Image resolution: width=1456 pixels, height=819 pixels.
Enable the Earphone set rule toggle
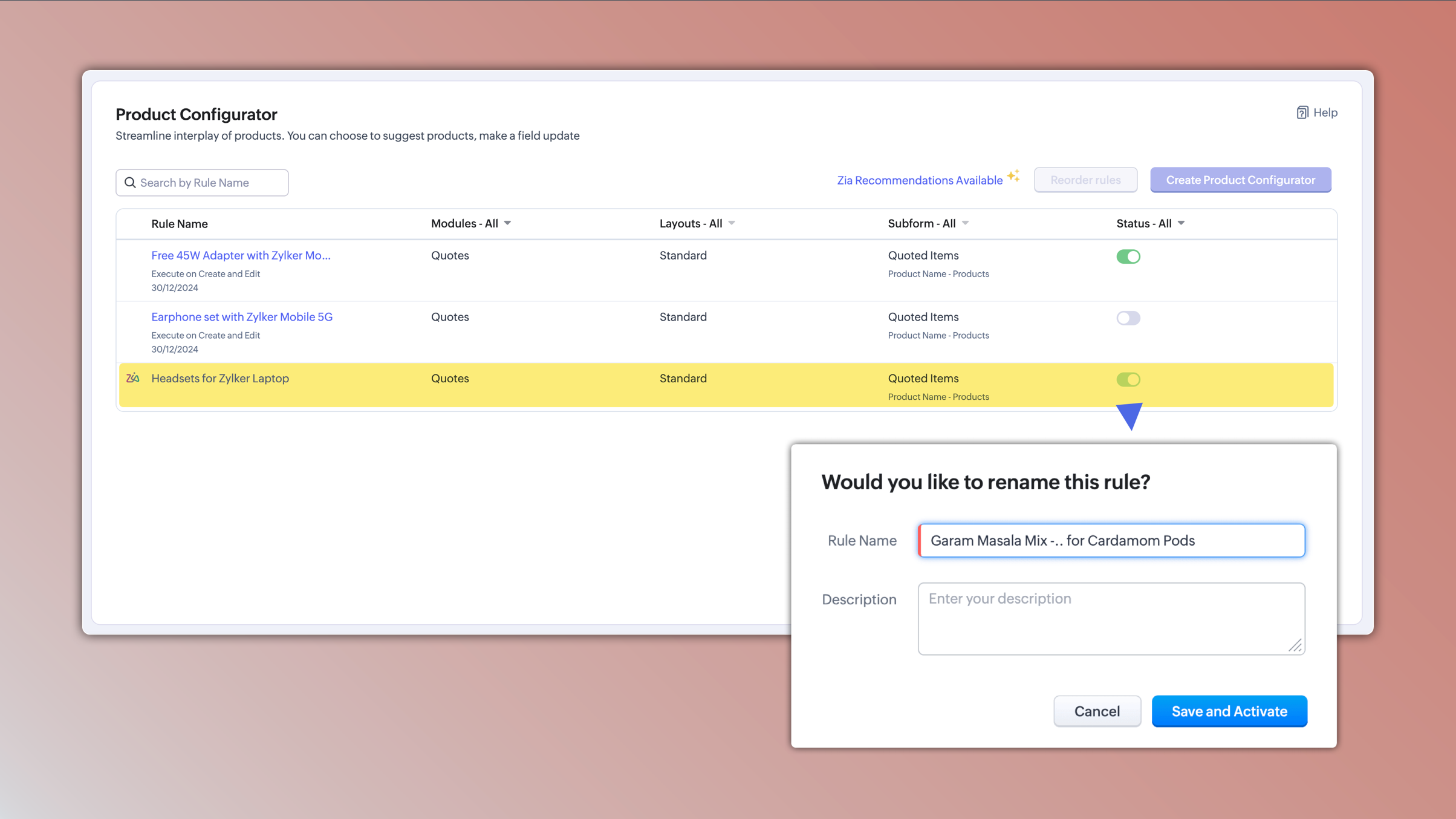tap(1128, 318)
